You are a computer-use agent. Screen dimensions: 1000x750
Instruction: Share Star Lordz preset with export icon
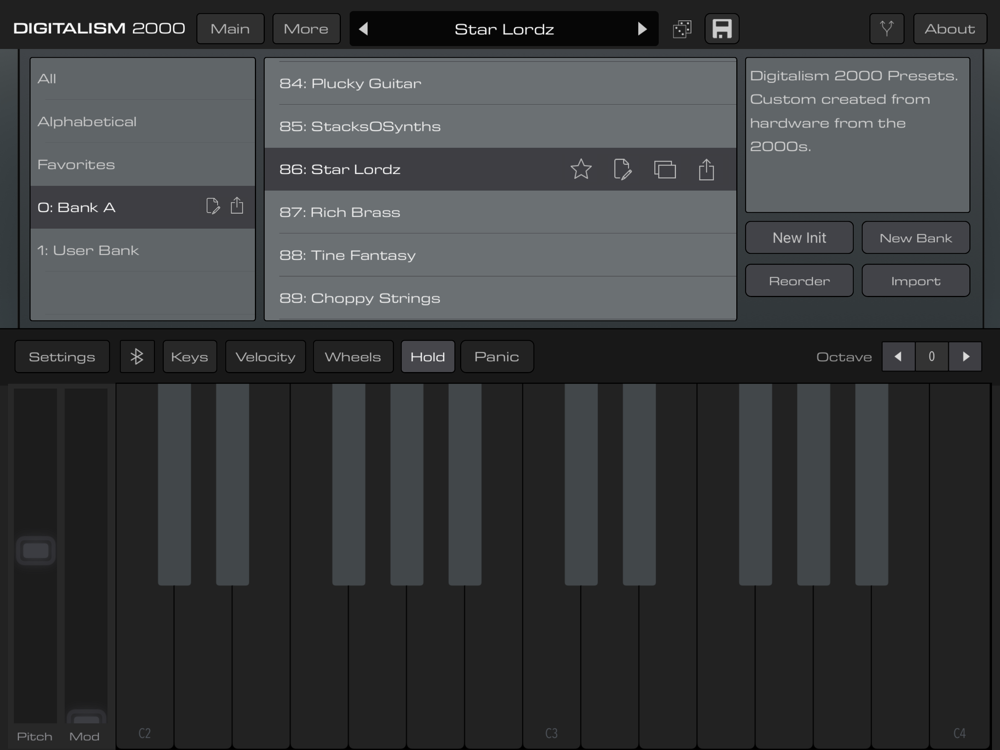(706, 170)
